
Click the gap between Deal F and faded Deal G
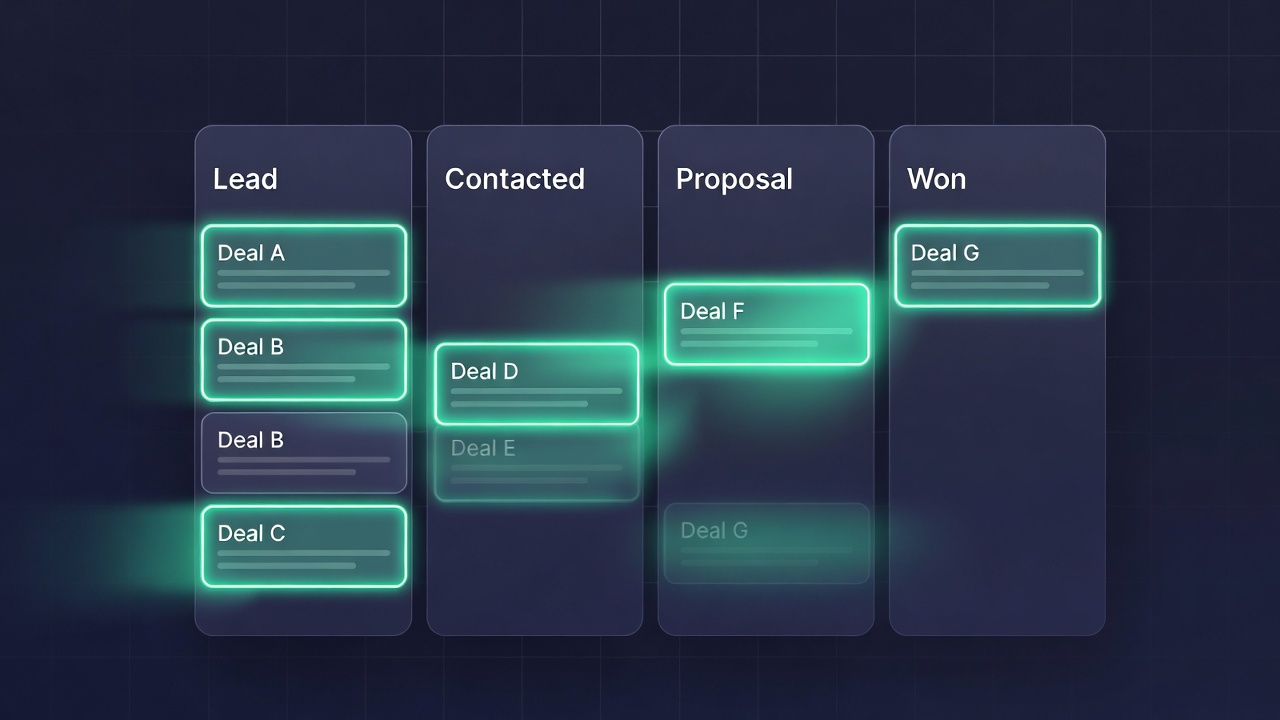766,433
